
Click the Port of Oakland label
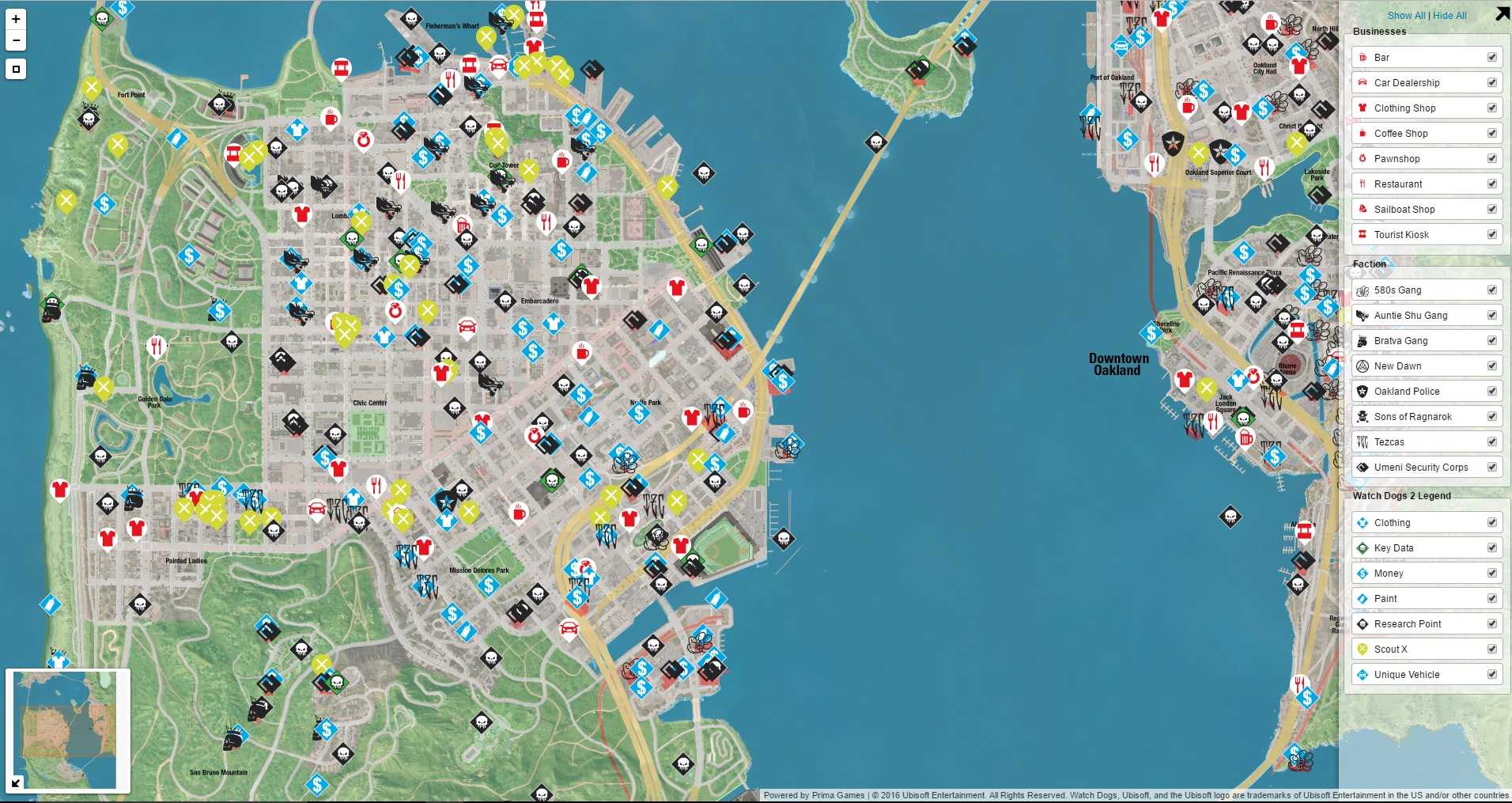coord(1112,78)
